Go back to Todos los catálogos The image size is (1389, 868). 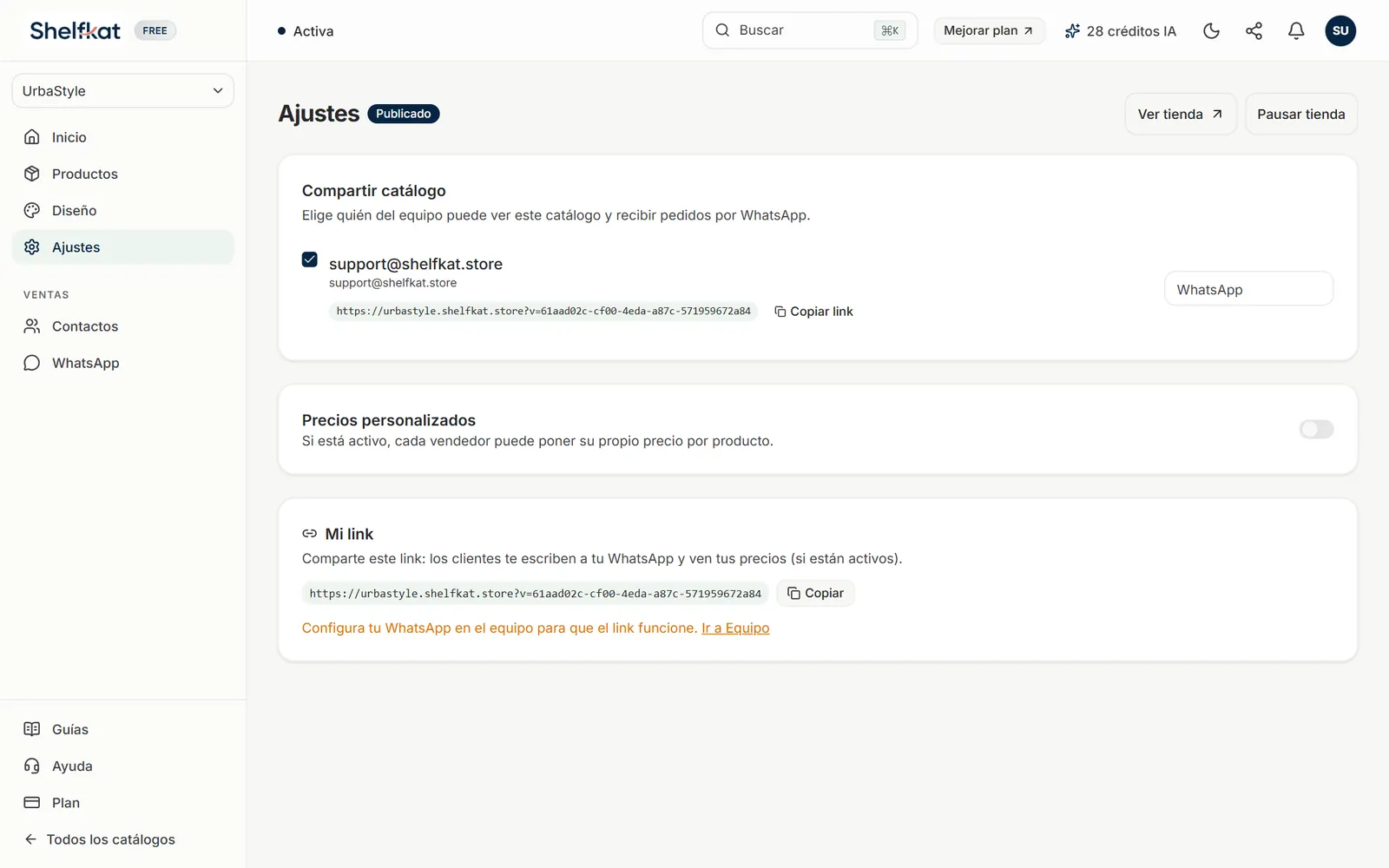point(122,839)
